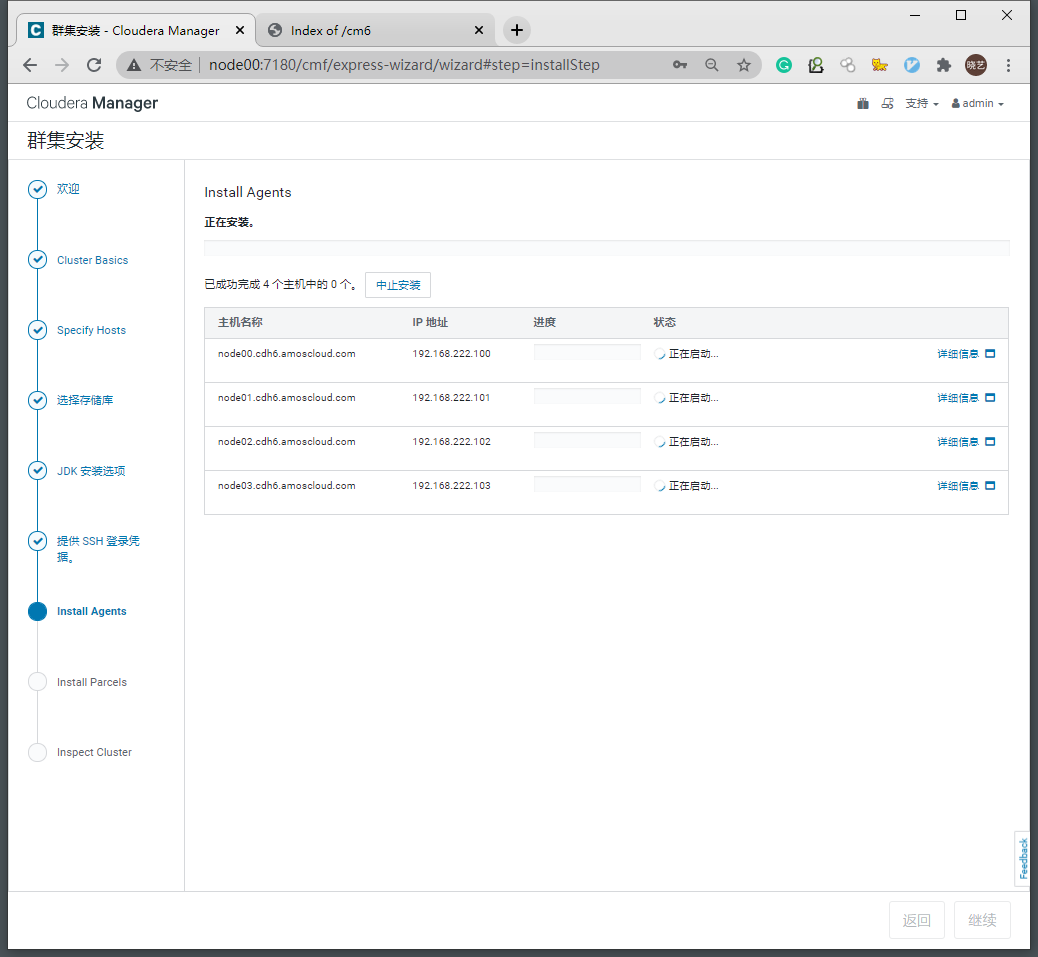This screenshot has width=1038, height=957.
Task: Select IP address 192.168.222.100
Action: coord(451,353)
